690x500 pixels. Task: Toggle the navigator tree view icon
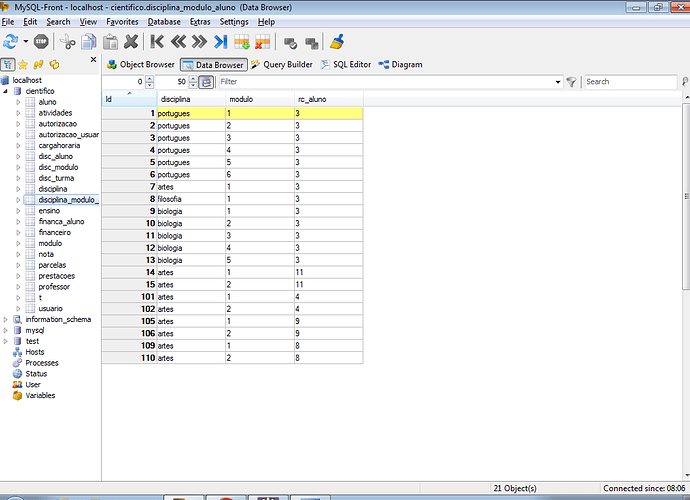7,65
